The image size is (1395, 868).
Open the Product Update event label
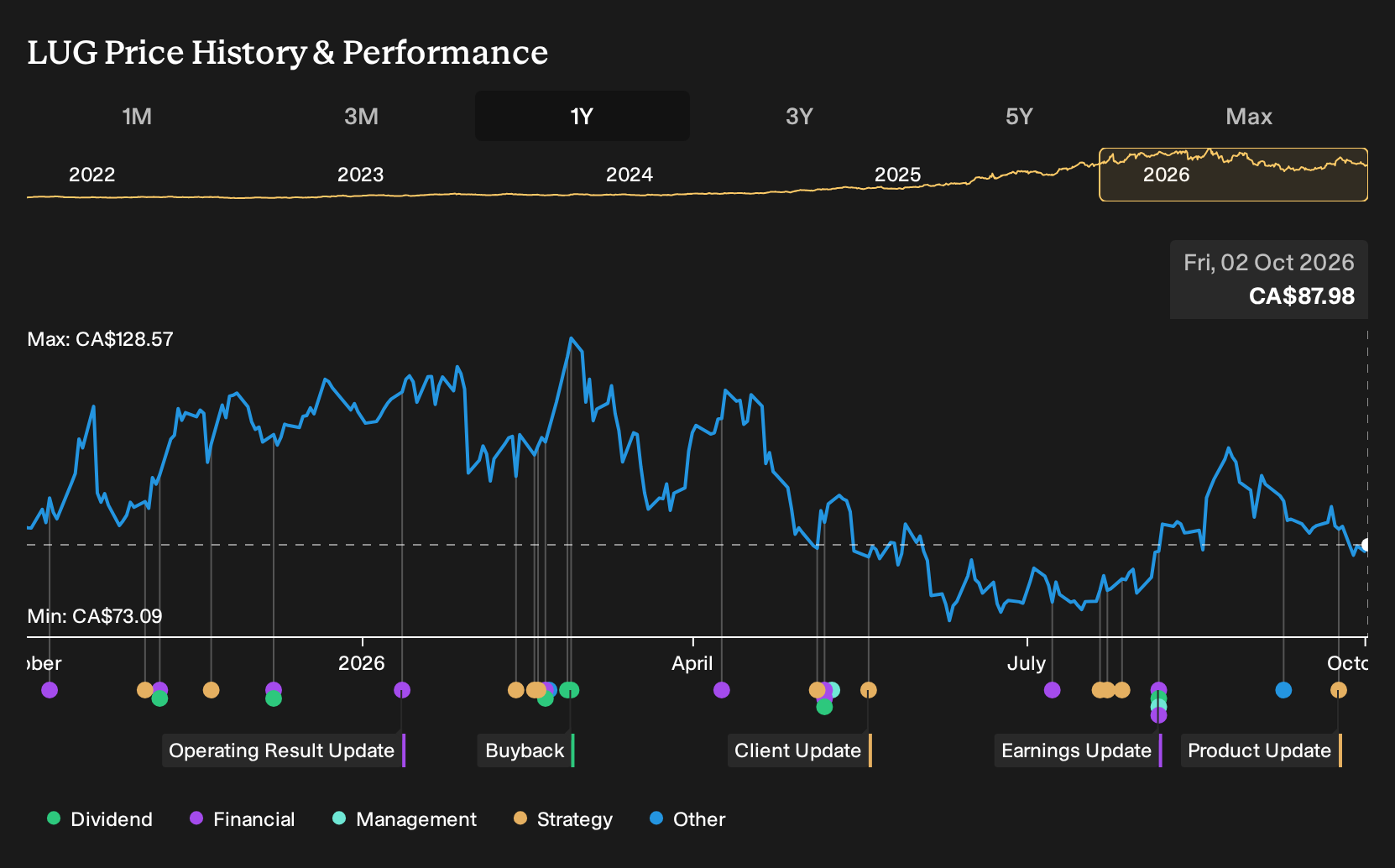[x=1262, y=750]
